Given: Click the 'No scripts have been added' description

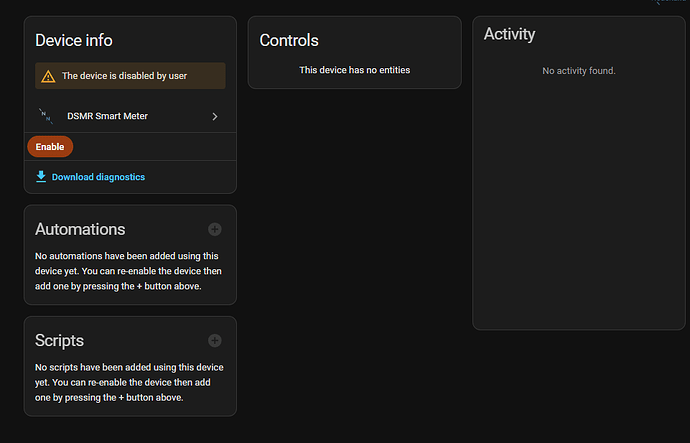Looking at the screenshot, I should [126, 382].
